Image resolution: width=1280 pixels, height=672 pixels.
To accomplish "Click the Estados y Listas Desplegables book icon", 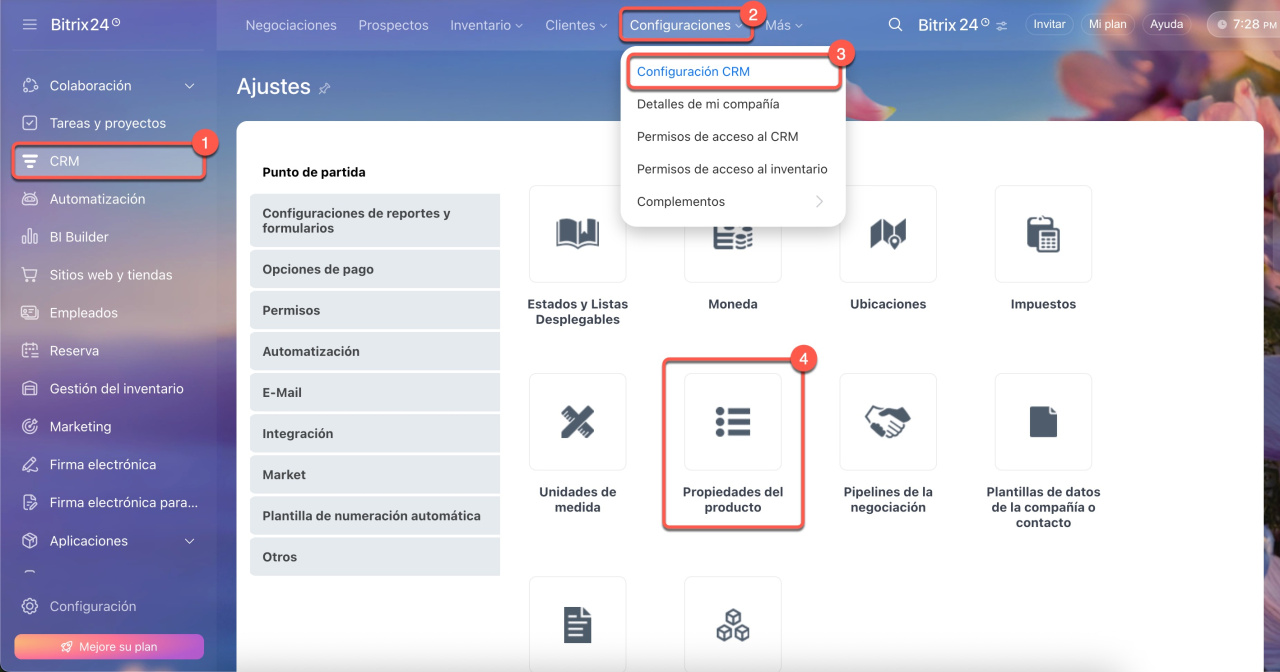I will tap(577, 234).
